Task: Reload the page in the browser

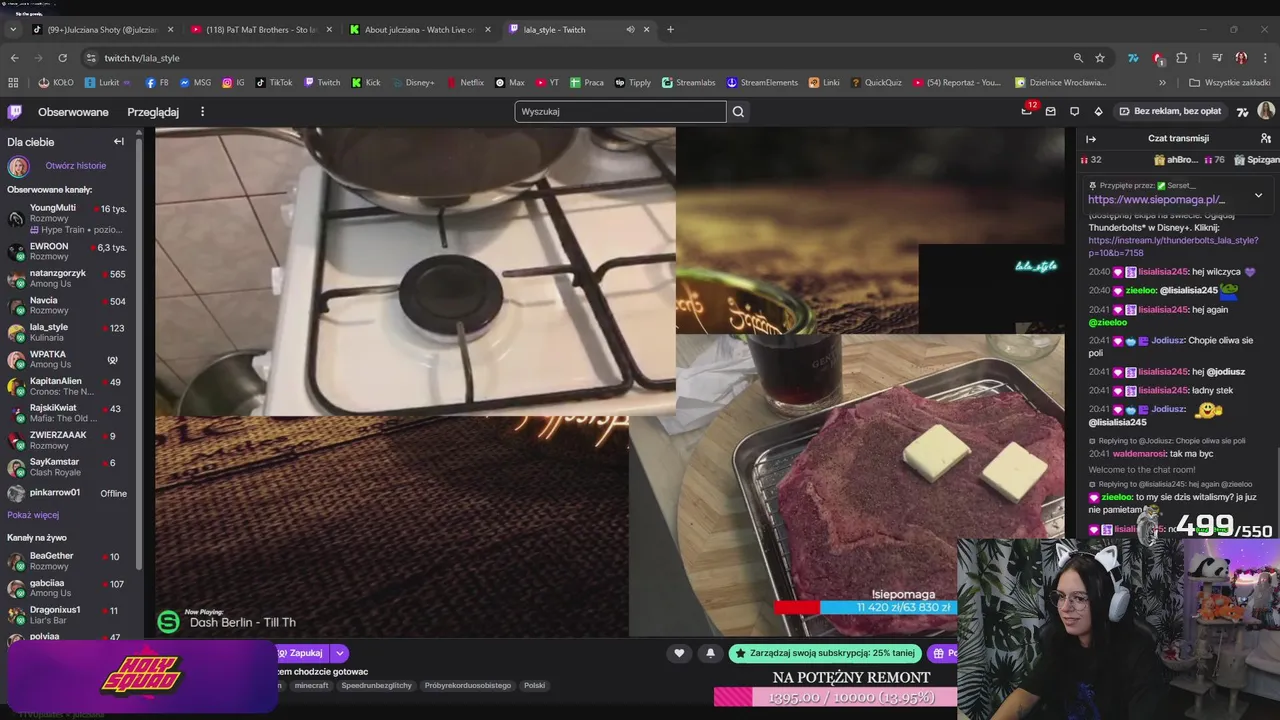Action: coord(62,58)
